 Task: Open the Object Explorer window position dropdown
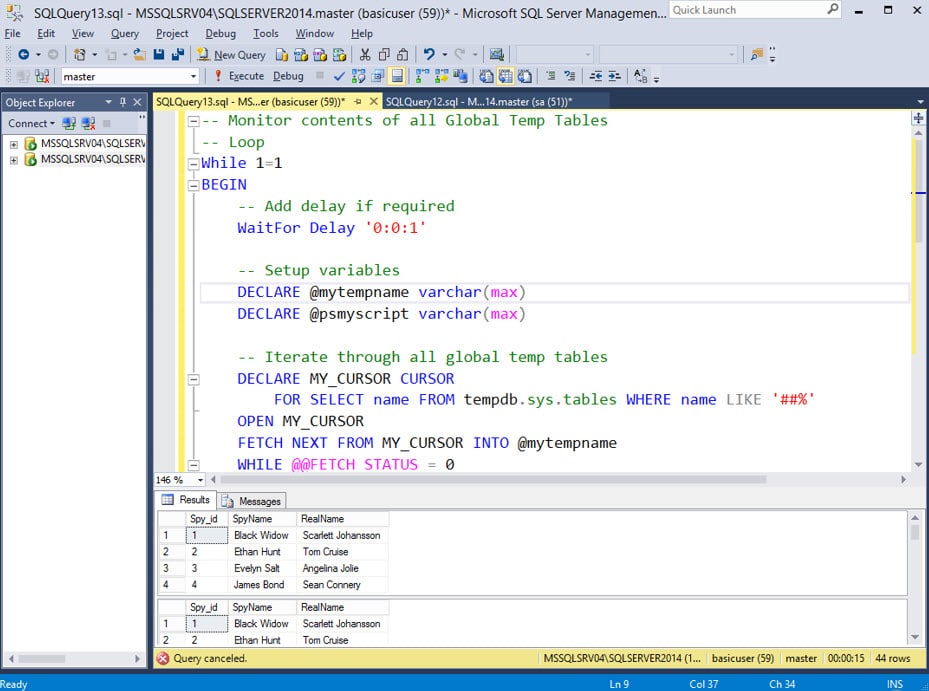[x=108, y=102]
